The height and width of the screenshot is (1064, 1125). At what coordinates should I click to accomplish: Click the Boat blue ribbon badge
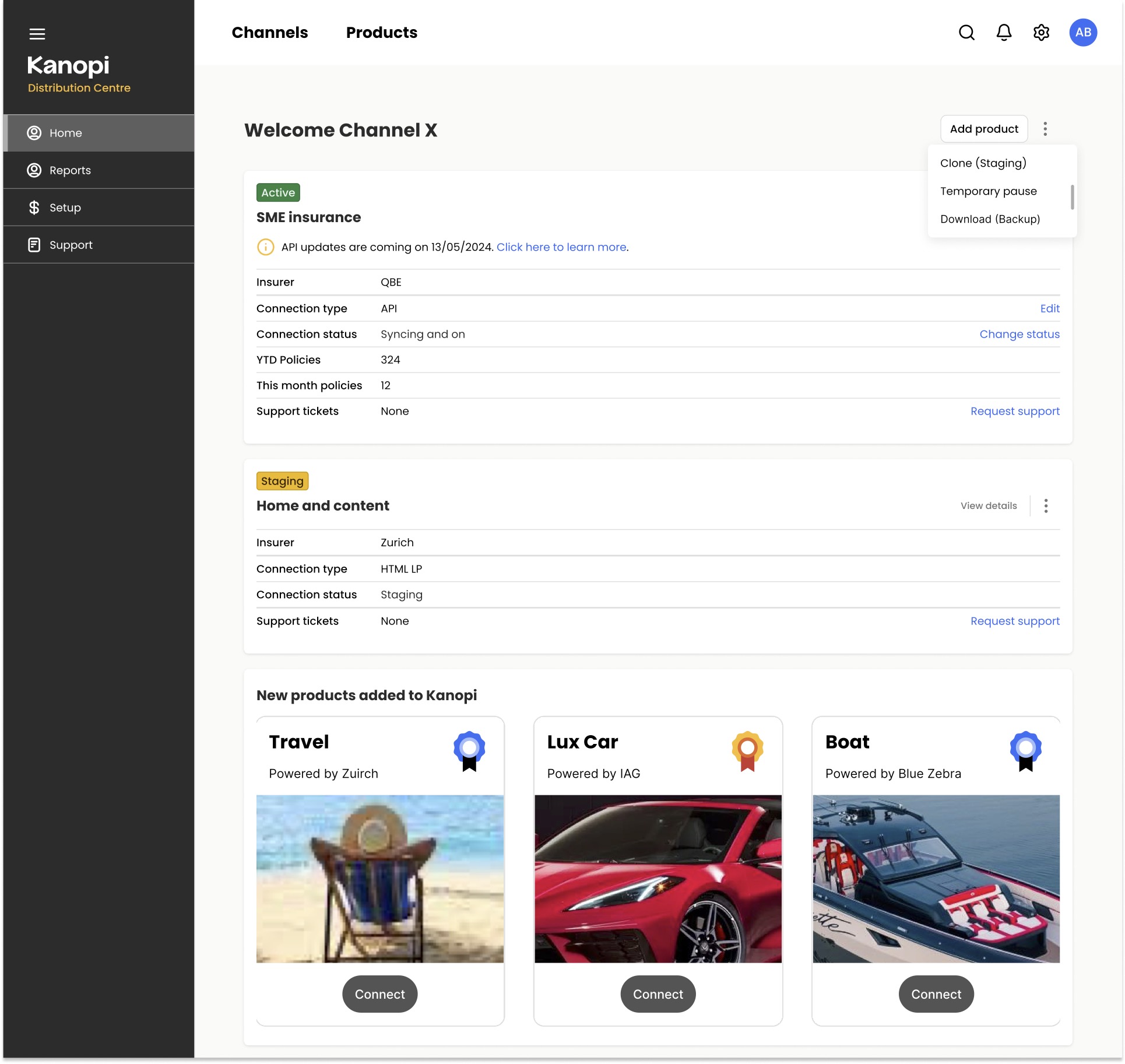pos(1026,751)
